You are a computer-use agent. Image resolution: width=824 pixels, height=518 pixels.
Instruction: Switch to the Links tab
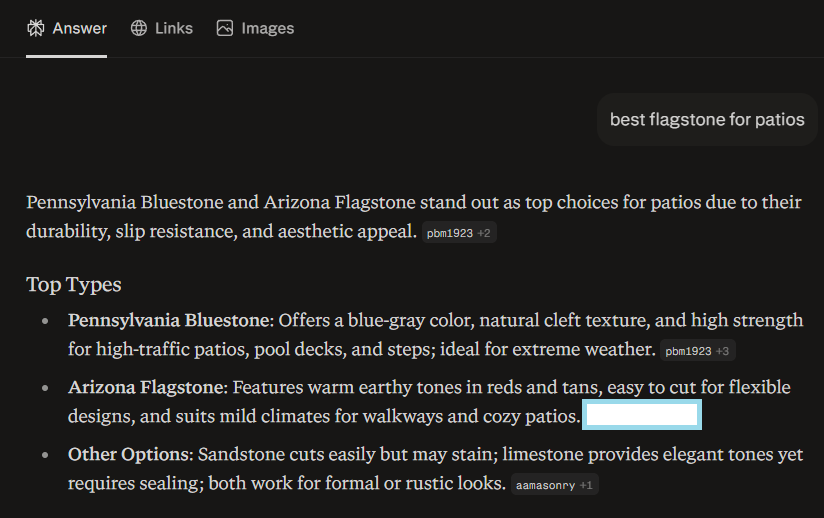click(x=174, y=28)
